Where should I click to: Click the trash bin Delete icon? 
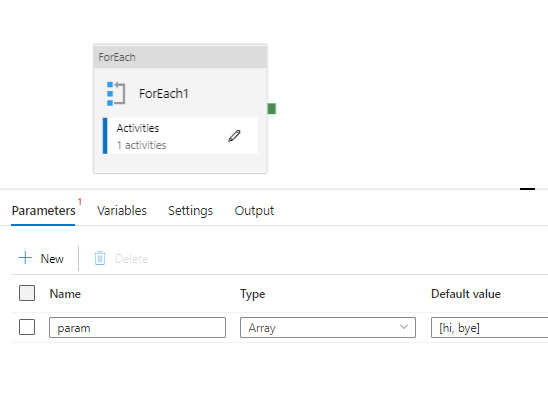(100, 259)
